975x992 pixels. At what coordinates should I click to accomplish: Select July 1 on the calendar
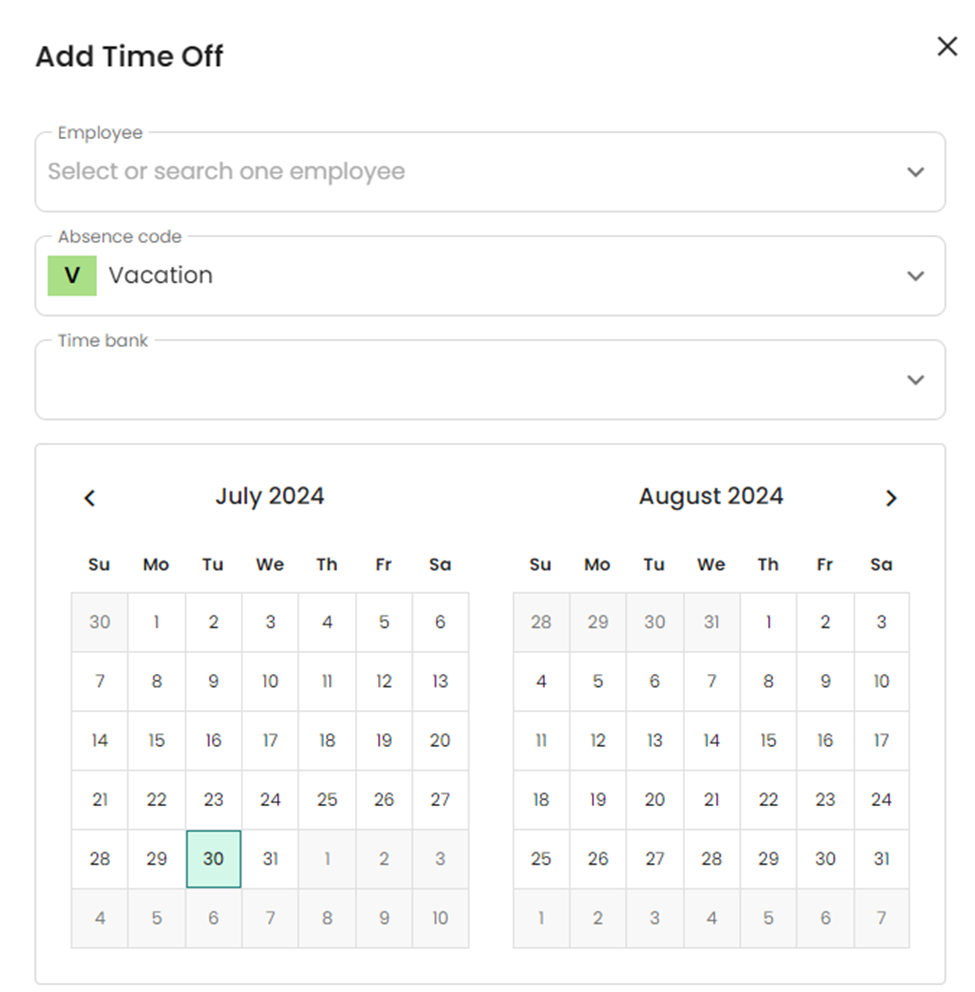(156, 622)
